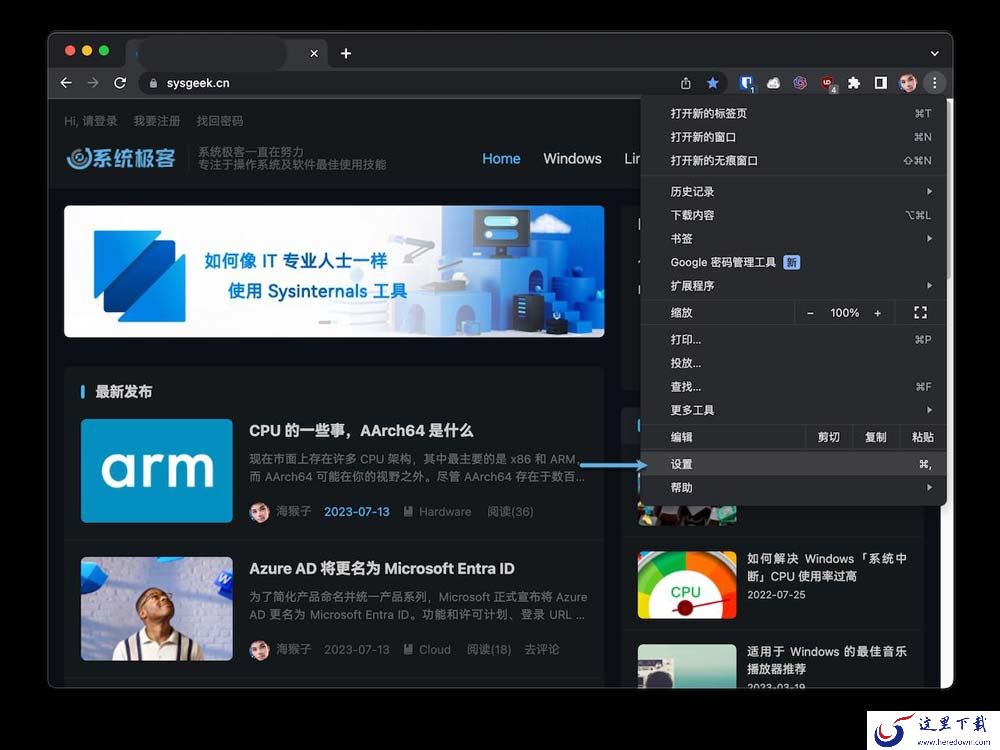
Task: Open the profile avatar in toolbar
Action: click(908, 83)
